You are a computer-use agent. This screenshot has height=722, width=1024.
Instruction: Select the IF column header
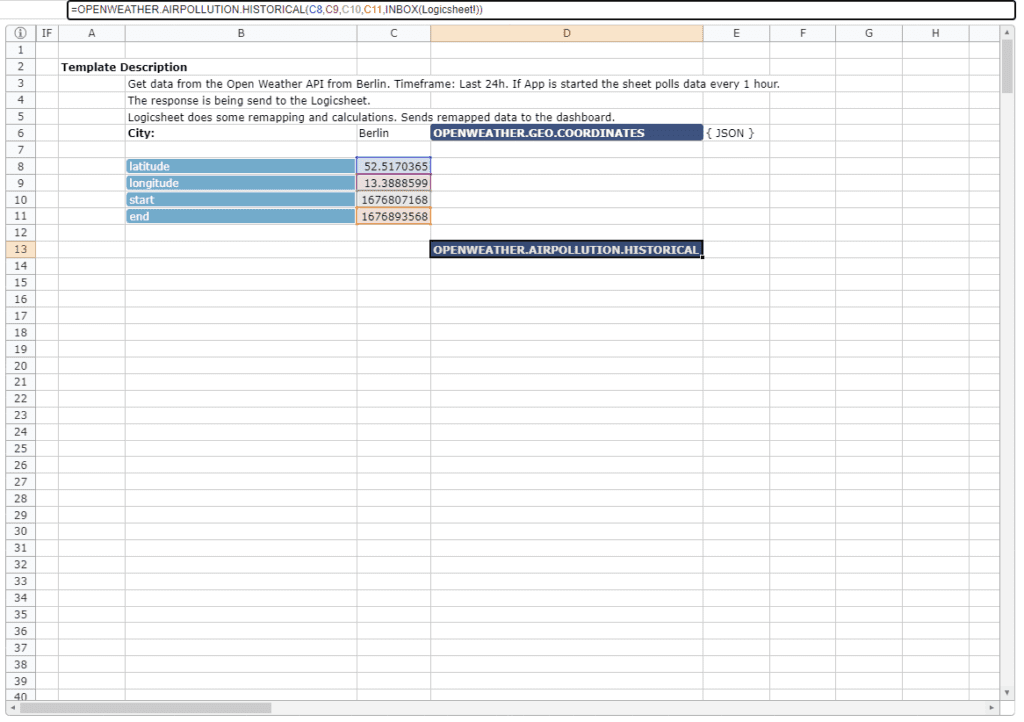tap(47, 33)
